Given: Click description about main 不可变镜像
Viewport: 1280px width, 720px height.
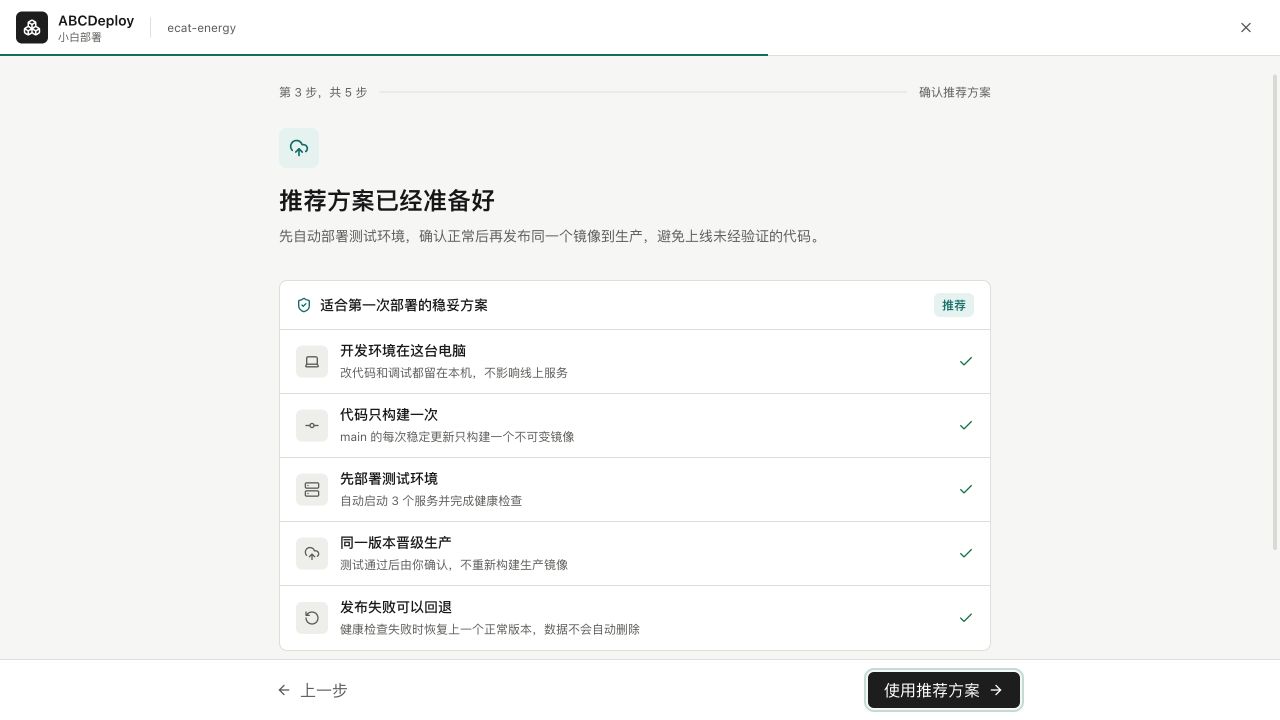Looking at the screenshot, I should tap(457, 437).
